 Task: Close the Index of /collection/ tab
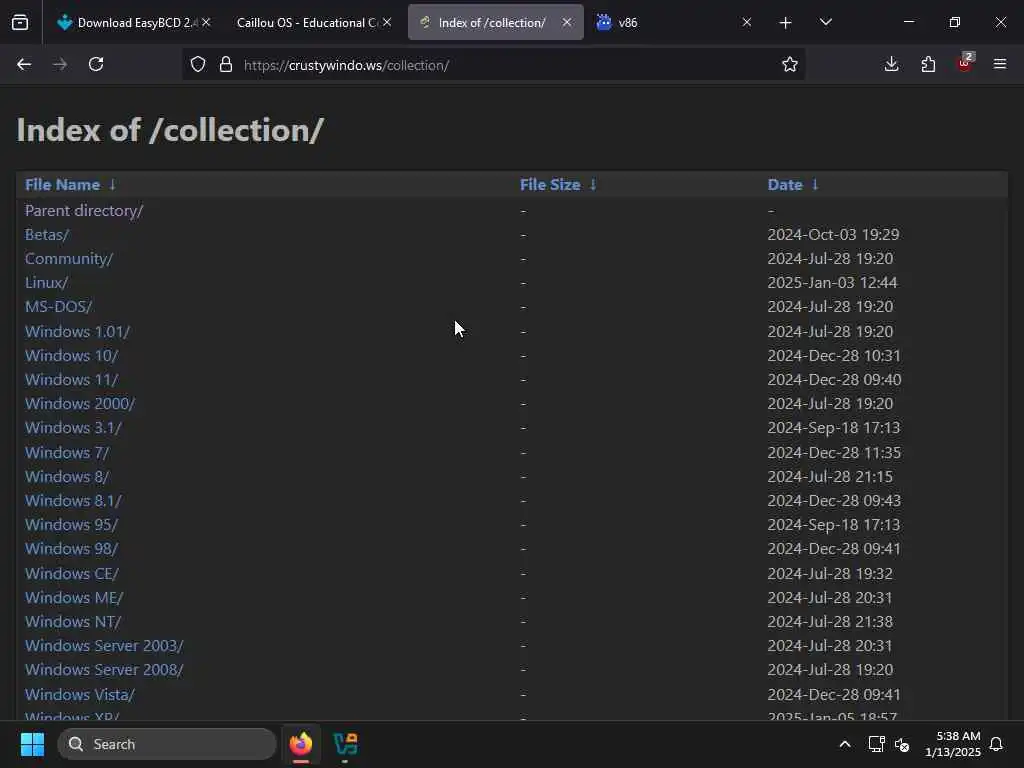click(567, 22)
